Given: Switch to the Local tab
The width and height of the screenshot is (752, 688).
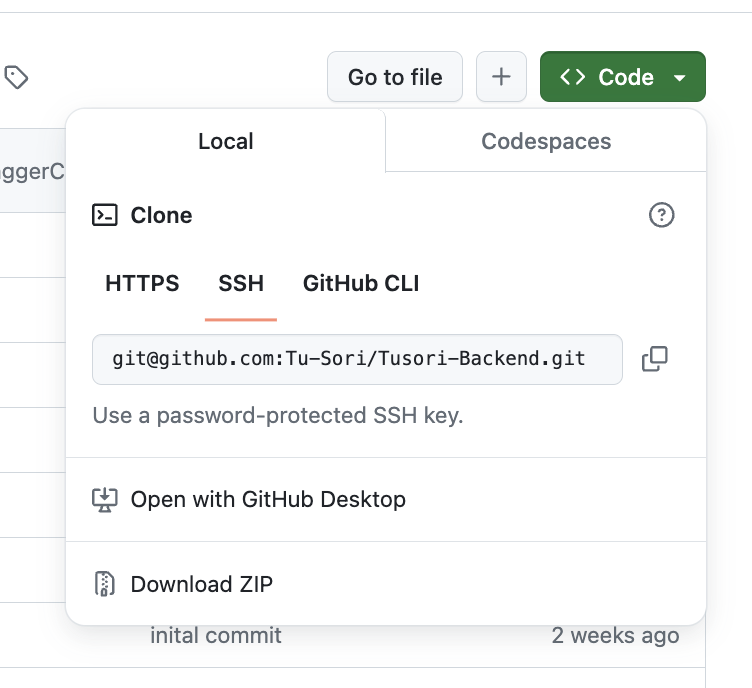Looking at the screenshot, I should pos(225,141).
